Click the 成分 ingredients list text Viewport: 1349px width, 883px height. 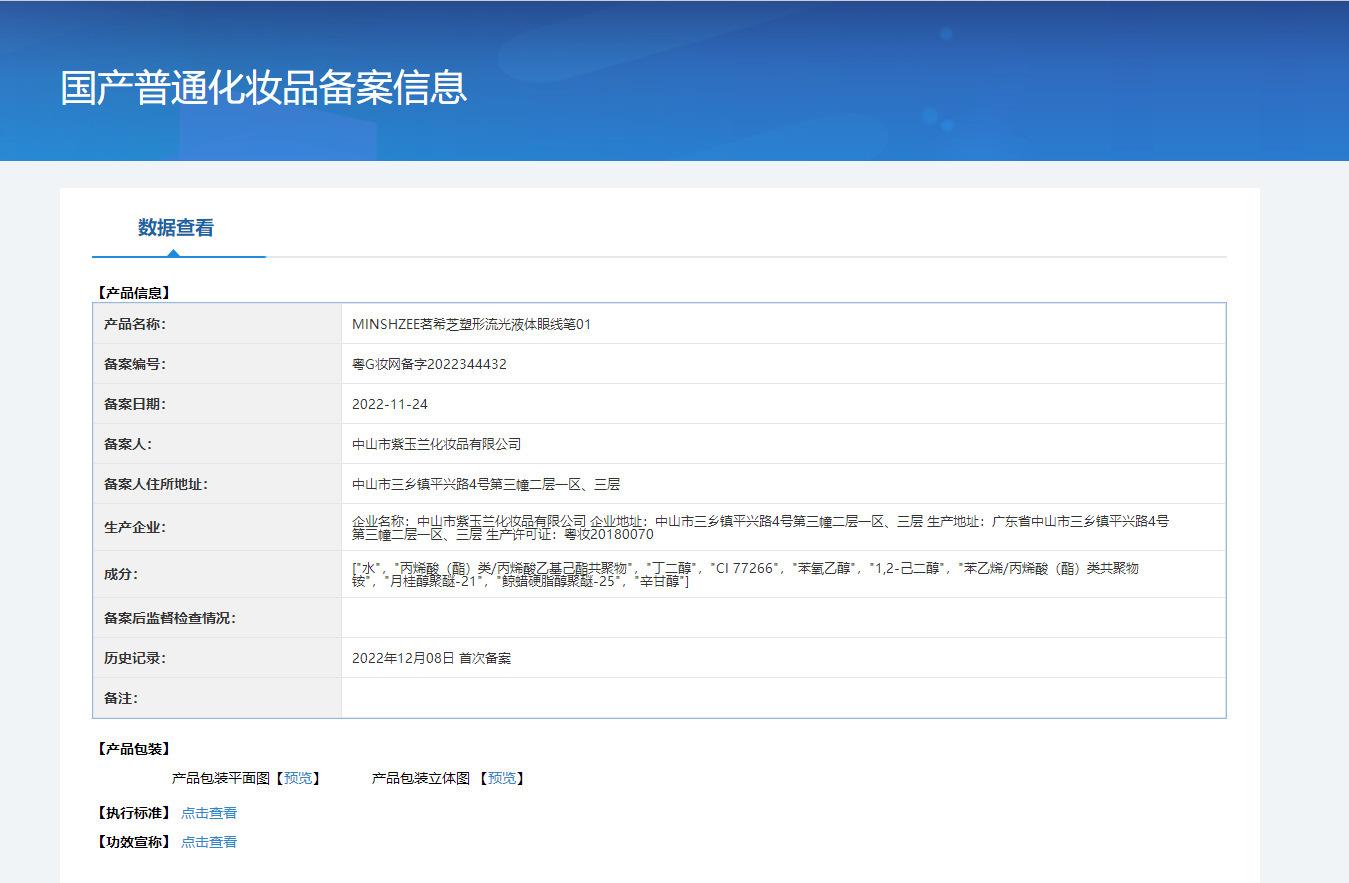745,574
